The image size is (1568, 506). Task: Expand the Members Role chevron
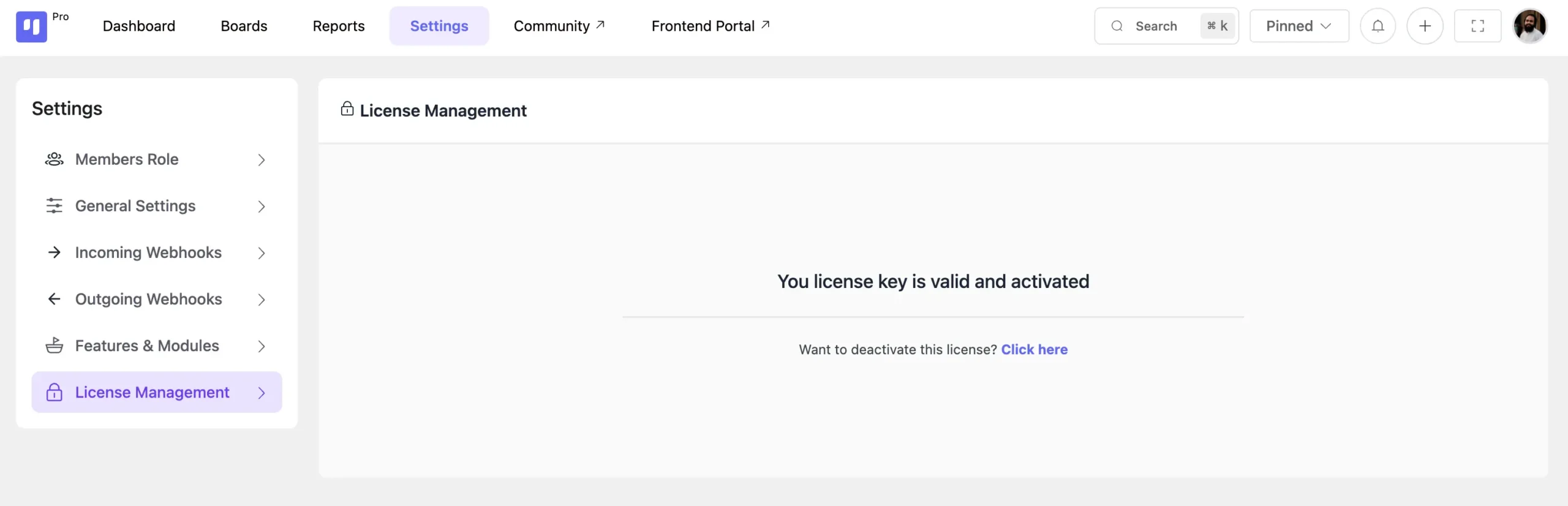point(262,160)
